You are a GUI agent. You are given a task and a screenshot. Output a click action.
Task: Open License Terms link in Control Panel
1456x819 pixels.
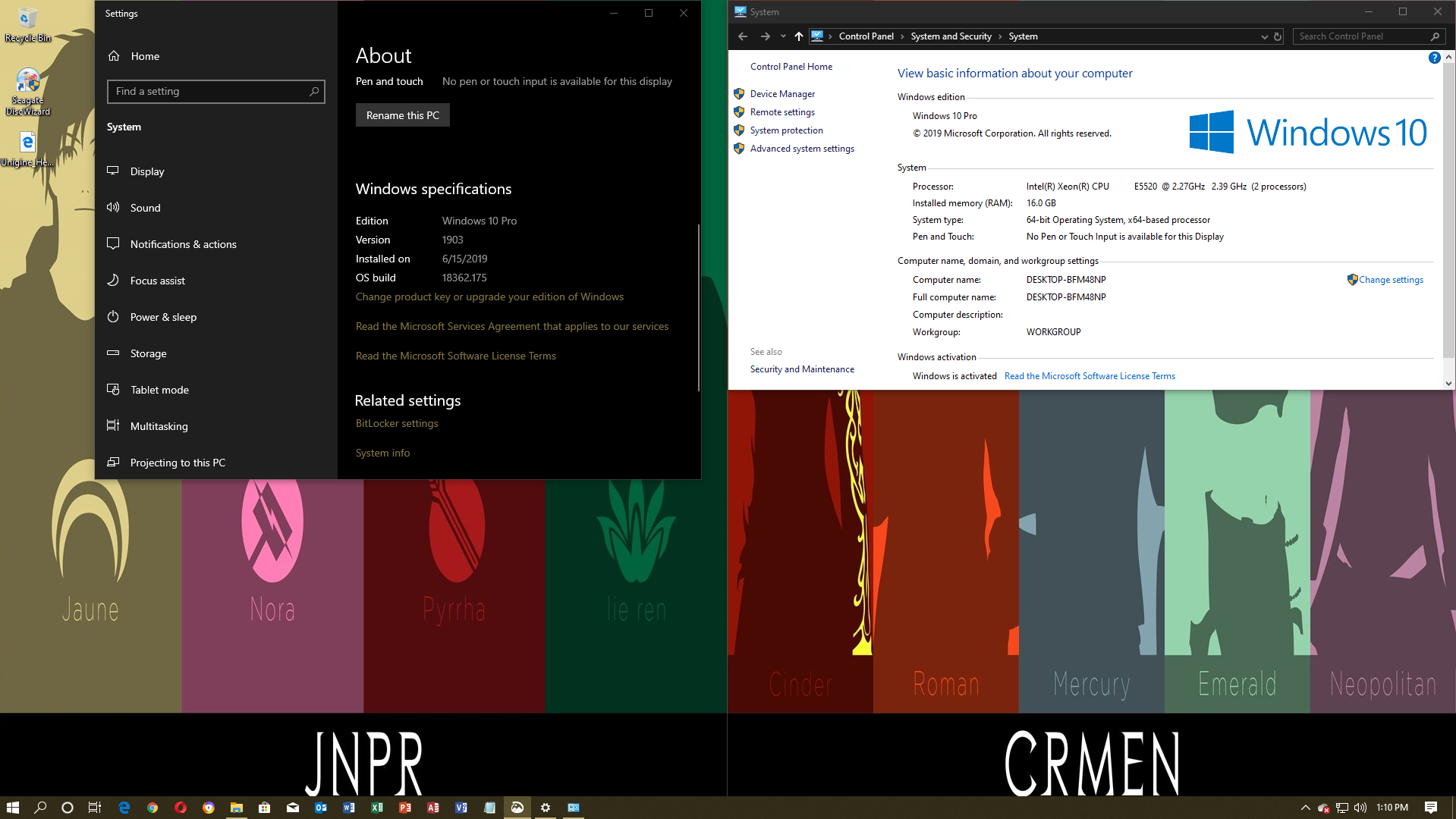tap(1090, 376)
